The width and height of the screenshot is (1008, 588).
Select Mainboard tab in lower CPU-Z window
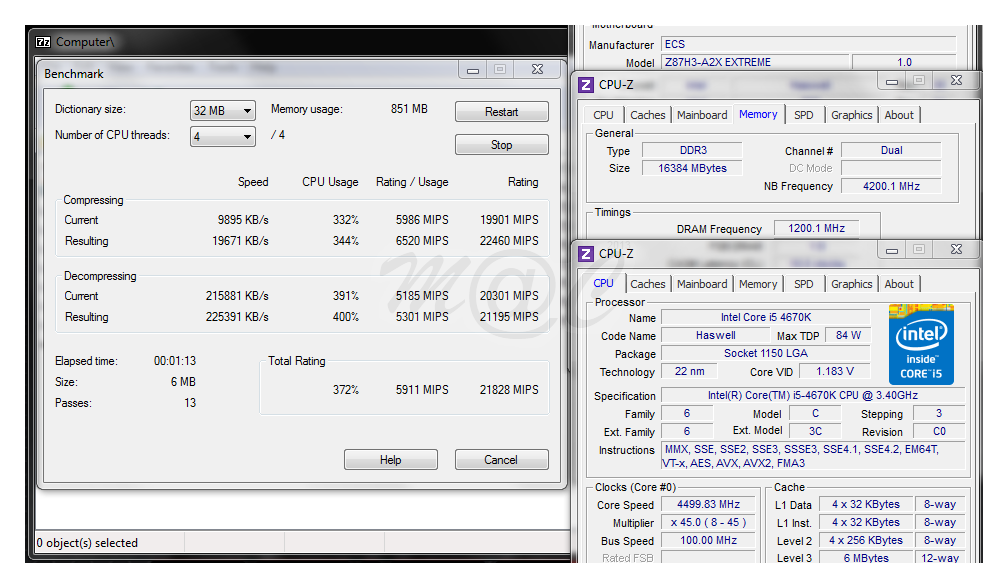702,284
